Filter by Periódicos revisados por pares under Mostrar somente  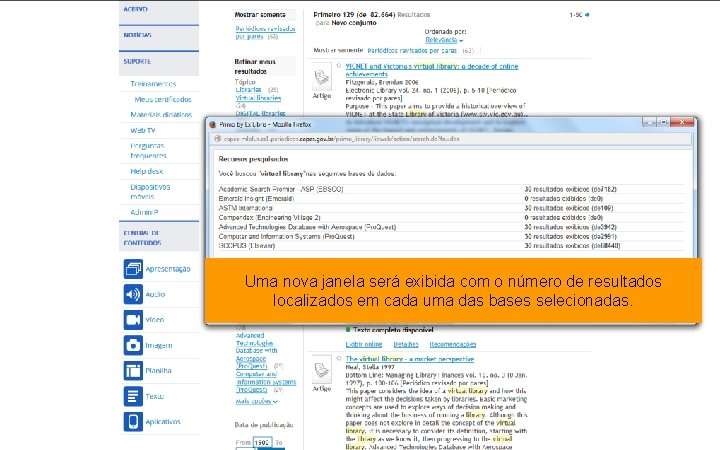(265, 32)
